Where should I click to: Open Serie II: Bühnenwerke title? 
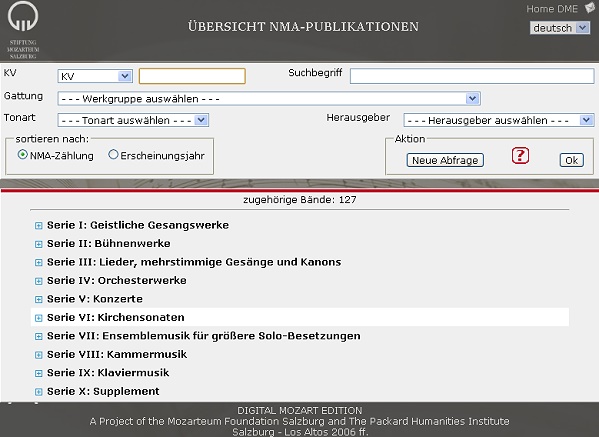(x=109, y=243)
